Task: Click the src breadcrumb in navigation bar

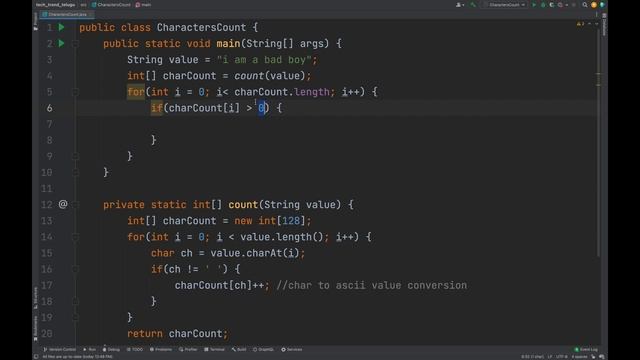Action: pos(83,5)
